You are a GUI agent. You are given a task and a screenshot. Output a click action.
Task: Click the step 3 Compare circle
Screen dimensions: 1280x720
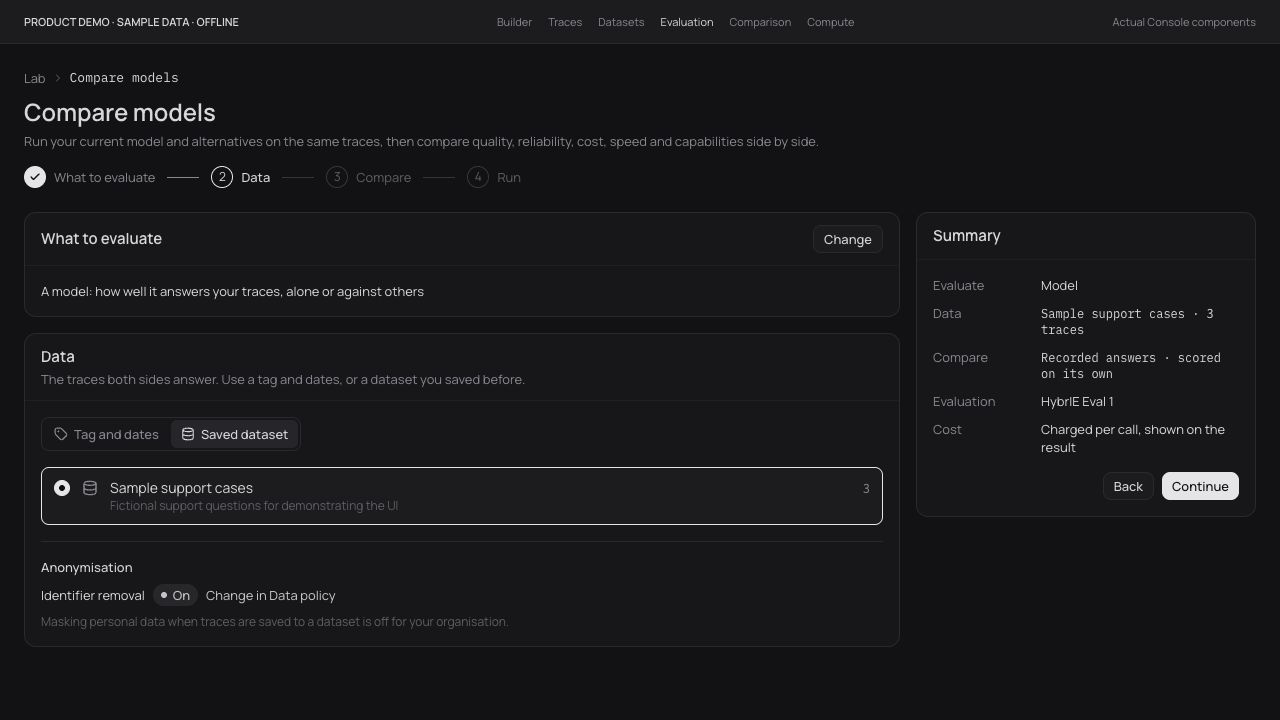337,177
